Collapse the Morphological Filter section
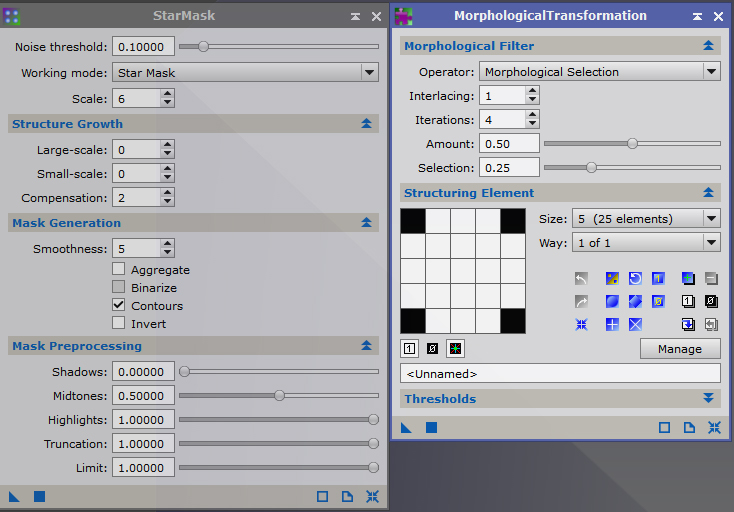Viewport: 734px width, 512px height. (x=709, y=46)
